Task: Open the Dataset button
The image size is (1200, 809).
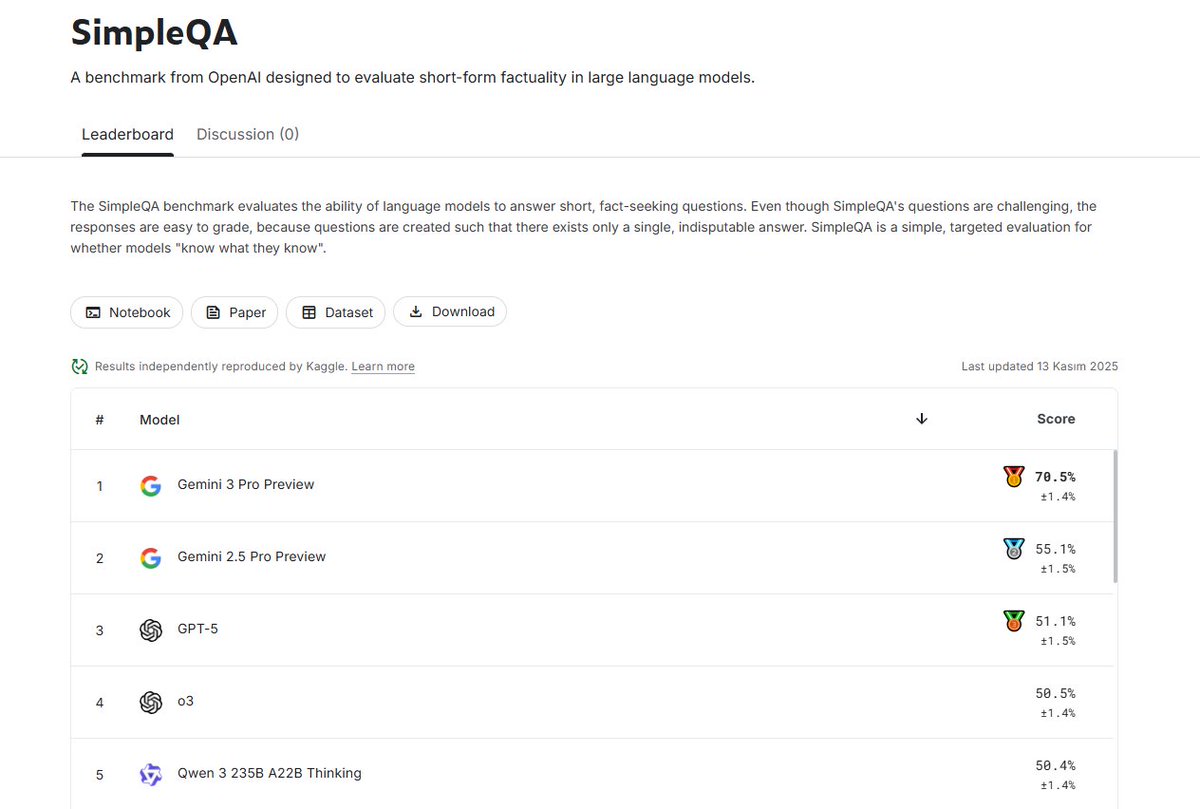Action: point(336,312)
